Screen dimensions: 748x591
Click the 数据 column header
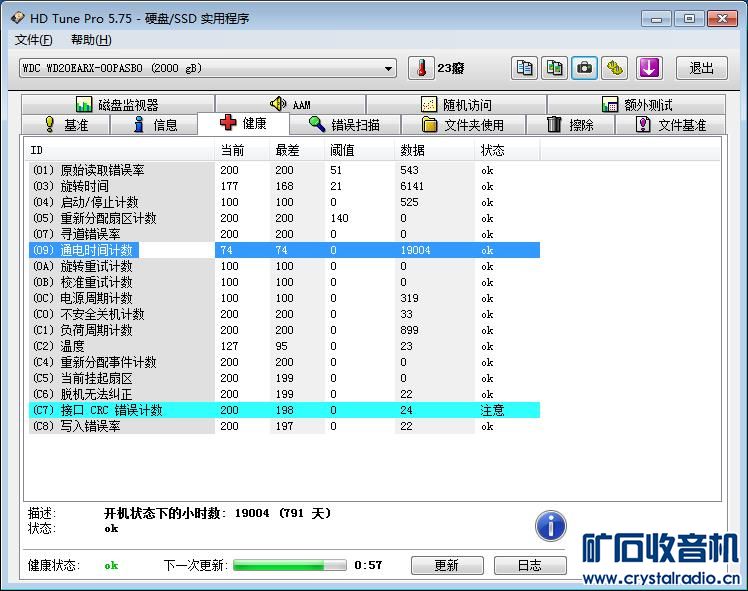[435, 151]
